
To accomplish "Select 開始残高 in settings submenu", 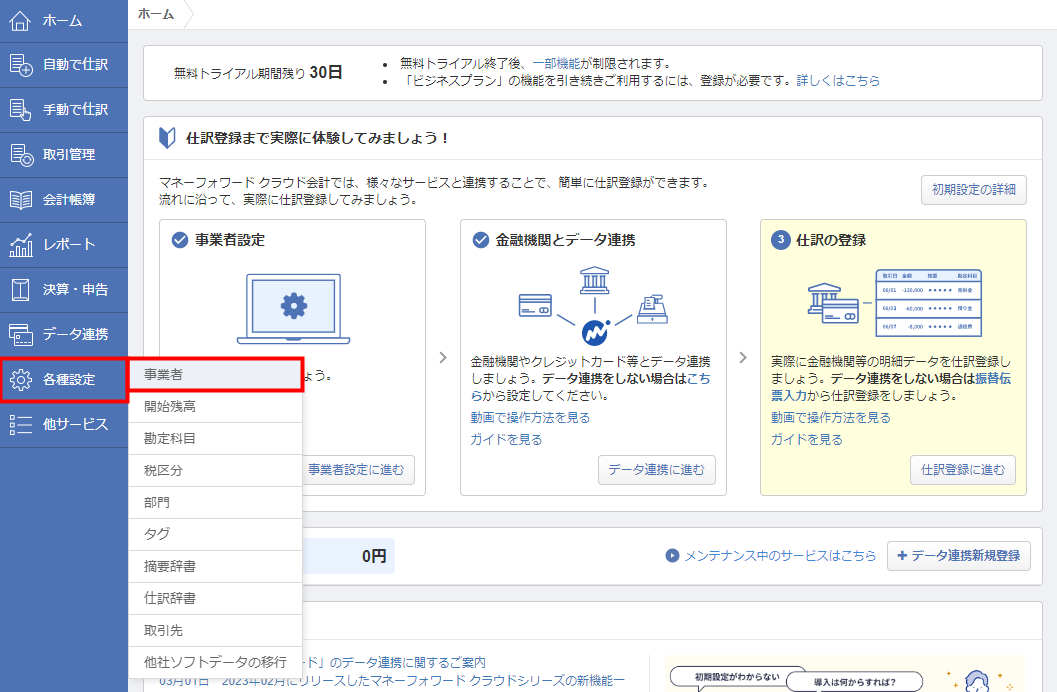I will coord(215,406).
